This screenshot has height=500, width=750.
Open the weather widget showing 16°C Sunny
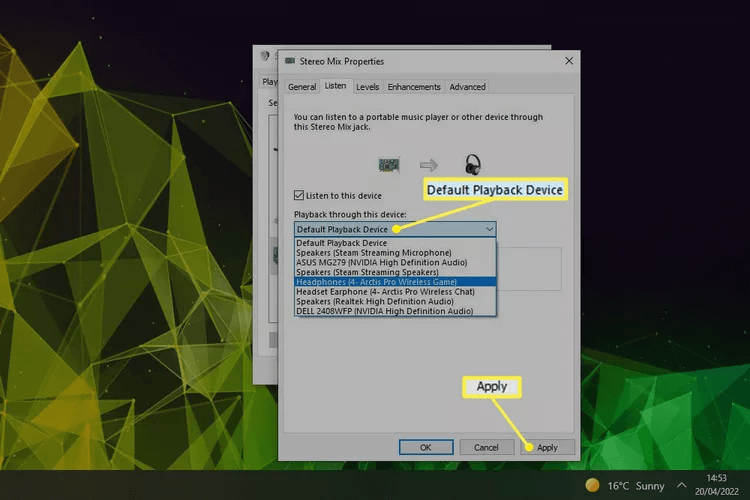click(625, 486)
